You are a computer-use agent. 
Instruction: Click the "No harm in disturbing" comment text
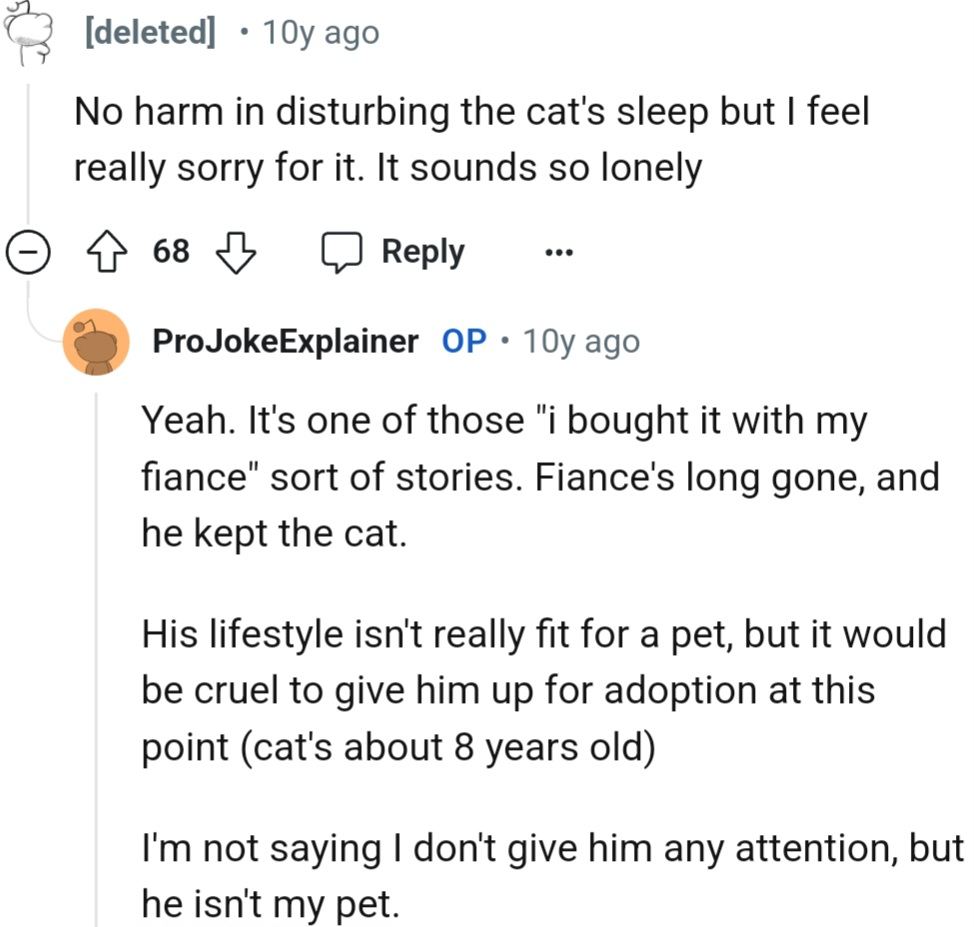pyautogui.click(x=471, y=139)
